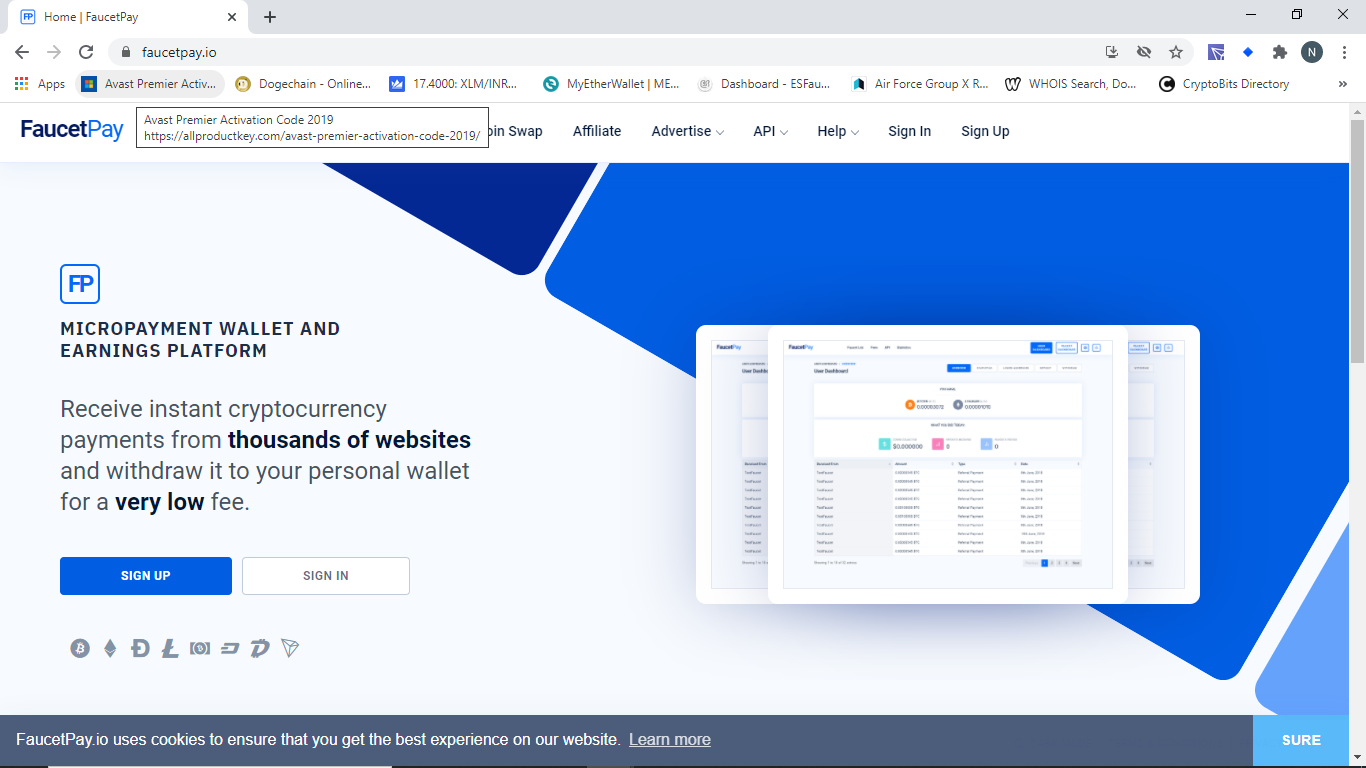The width and height of the screenshot is (1366, 768).
Task: Click the crossed-out eye icon in the address bar
Action: tap(1144, 52)
